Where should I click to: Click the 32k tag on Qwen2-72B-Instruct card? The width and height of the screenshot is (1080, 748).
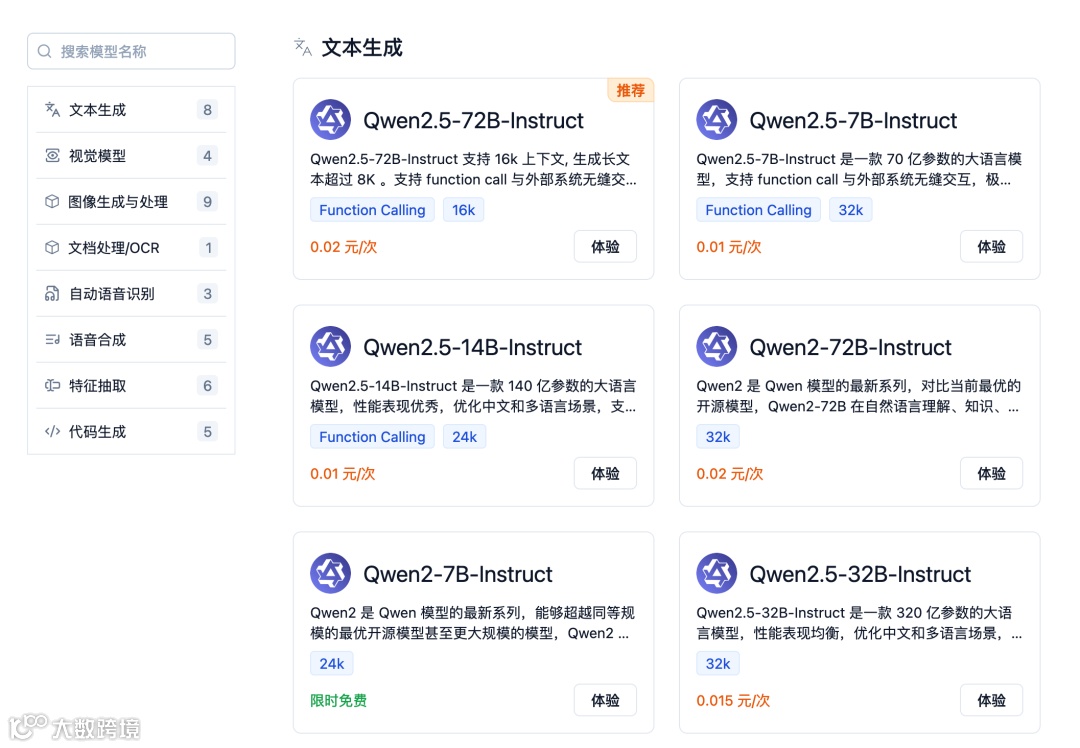coord(718,437)
